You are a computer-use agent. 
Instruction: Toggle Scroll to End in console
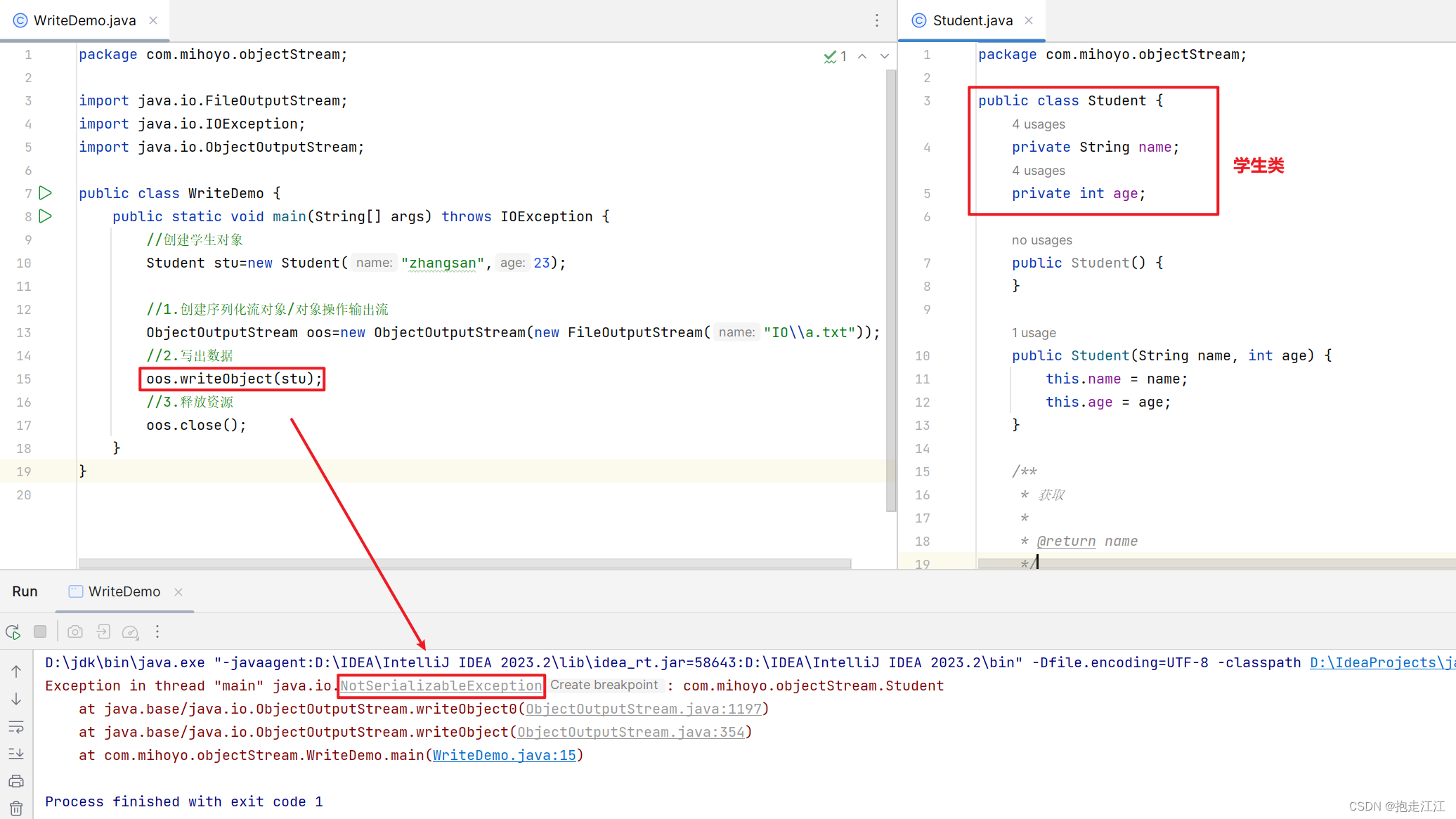pos(16,754)
